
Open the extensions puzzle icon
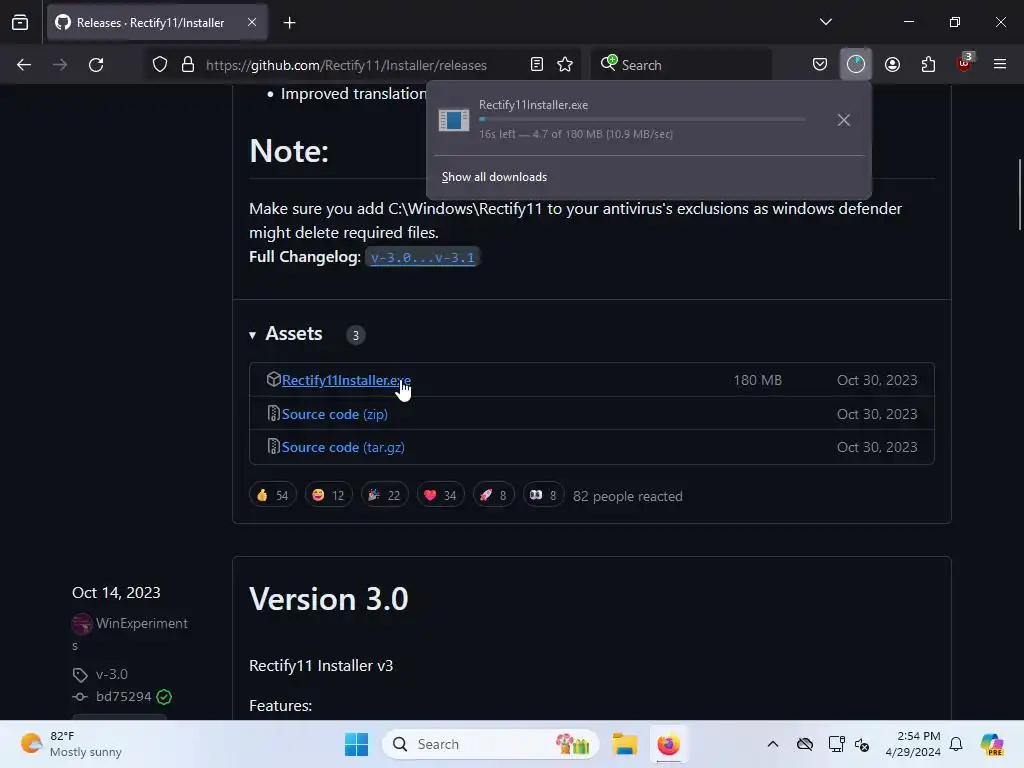(928, 65)
